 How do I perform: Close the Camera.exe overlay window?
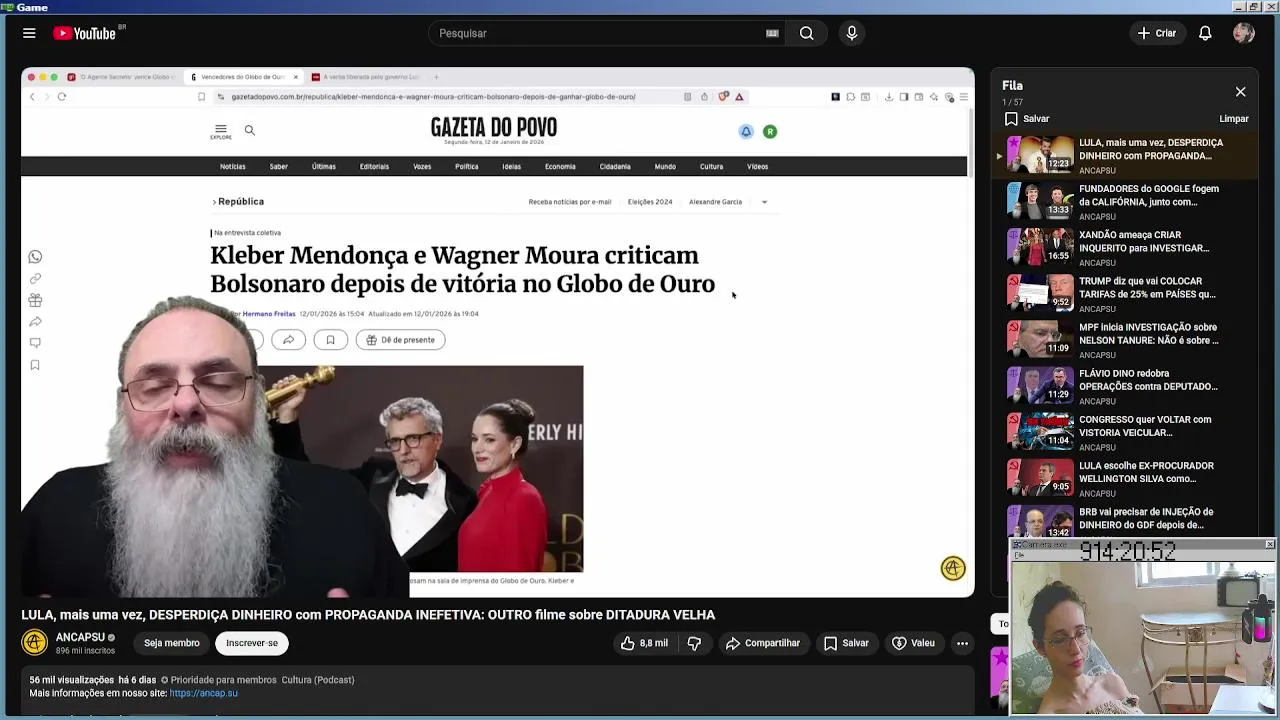pyautogui.click(x=1270, y=544)
